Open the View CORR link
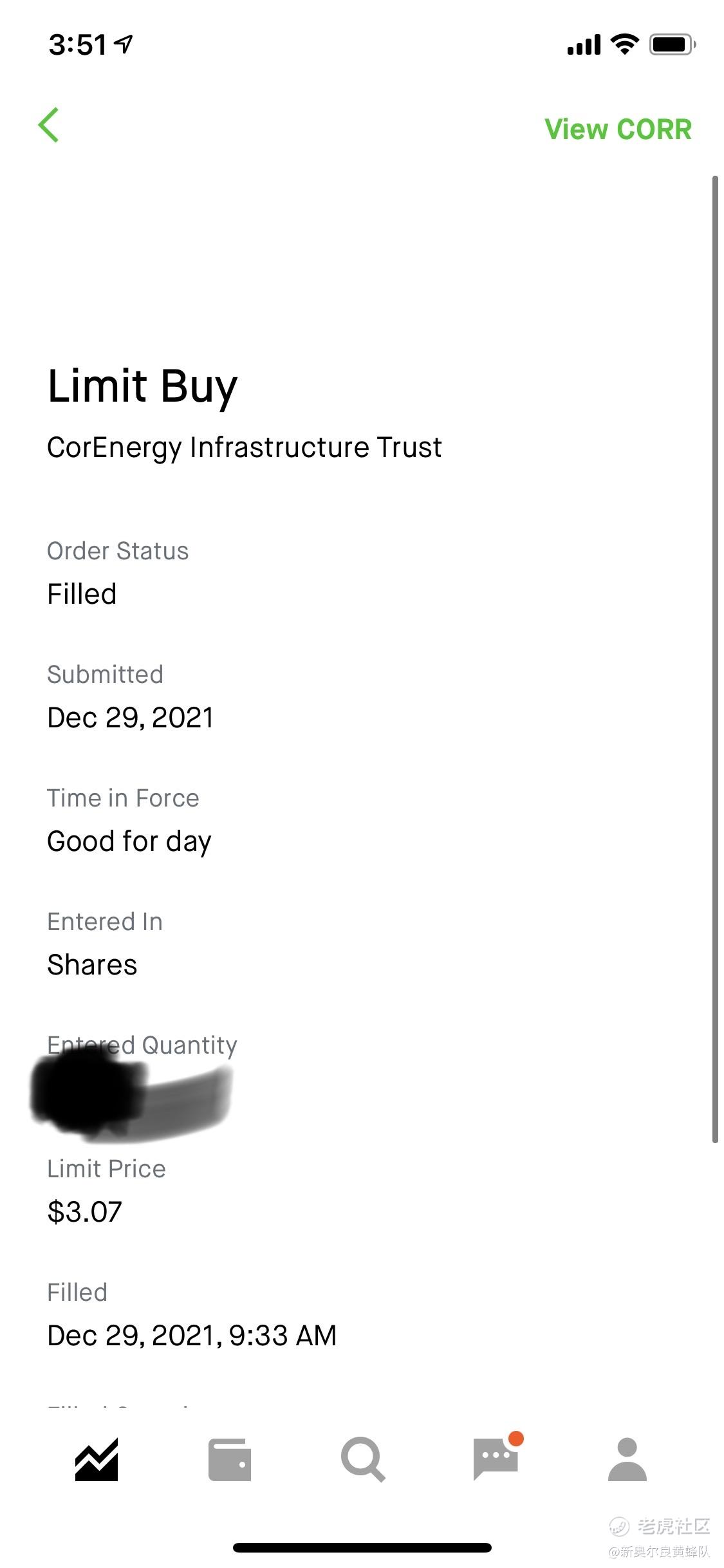Screen dimensions: 724x1568 (618, 129)
